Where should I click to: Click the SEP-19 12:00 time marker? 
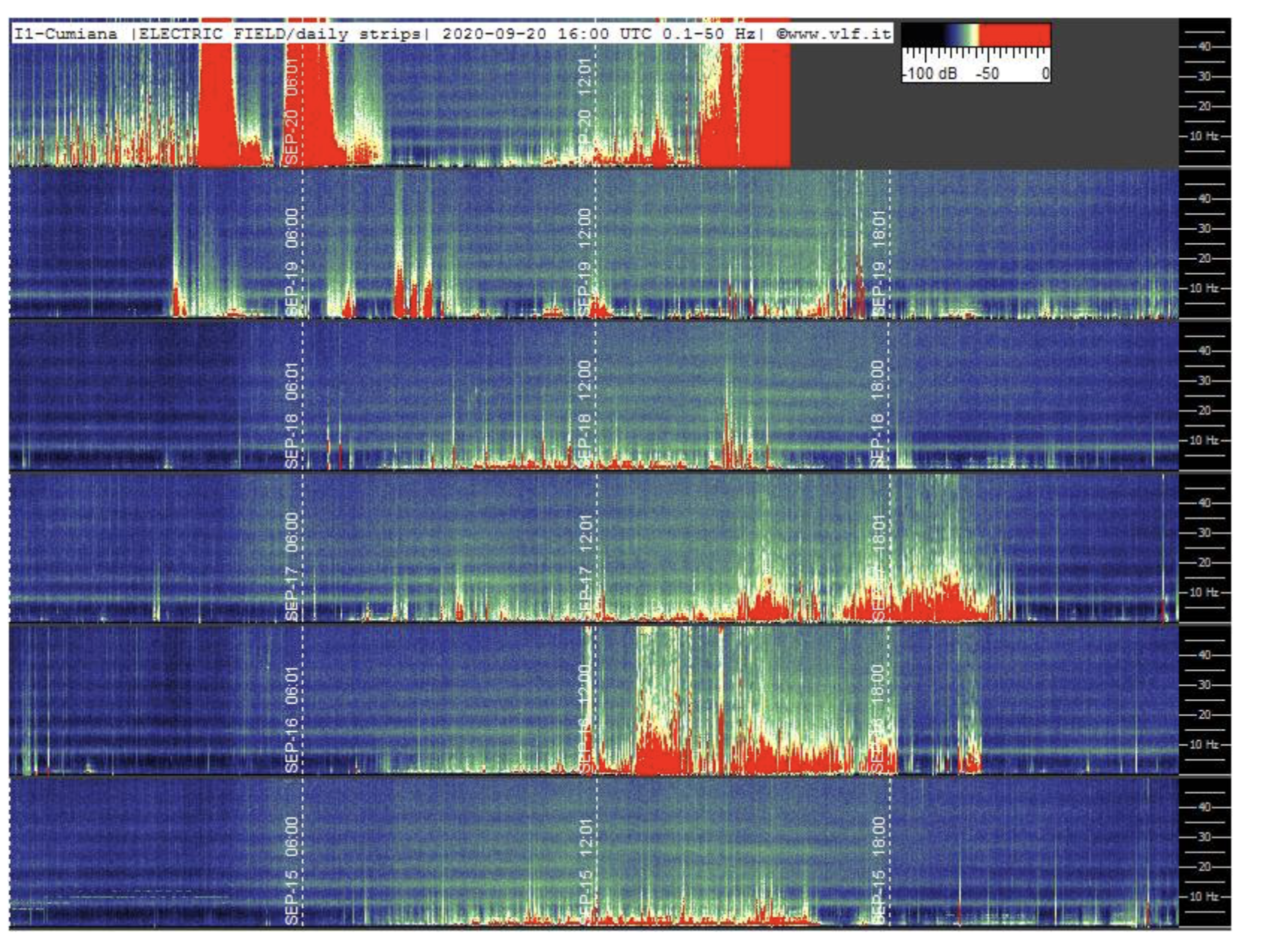point(585,261)
